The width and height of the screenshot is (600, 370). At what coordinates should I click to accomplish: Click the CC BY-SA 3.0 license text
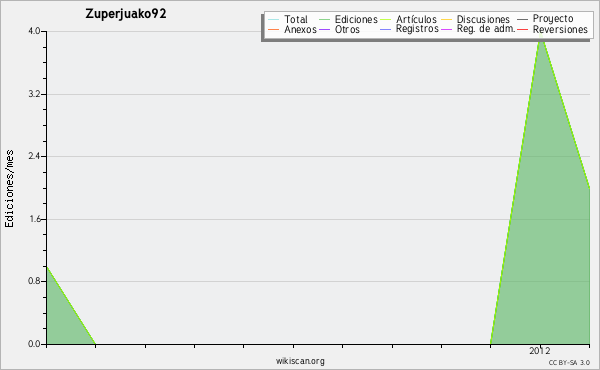569,362
